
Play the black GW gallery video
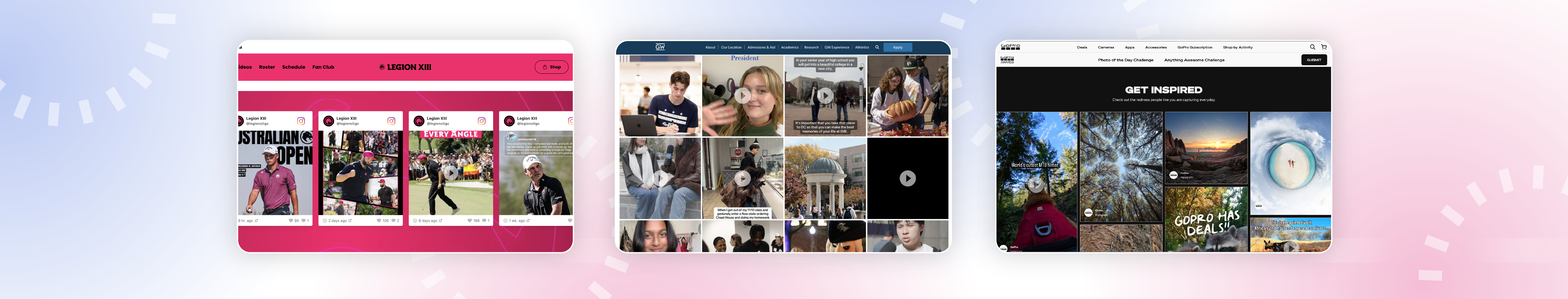908,178
